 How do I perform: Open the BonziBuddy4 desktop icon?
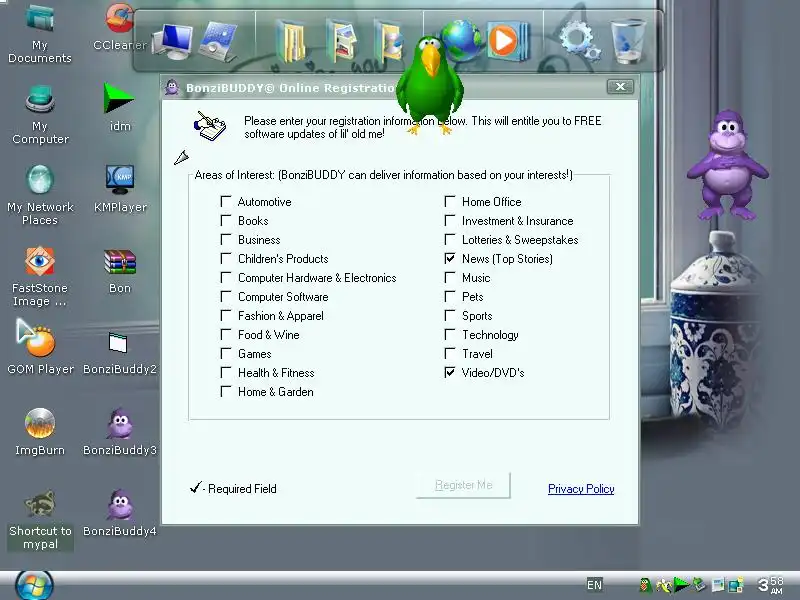click(x=119, y=513)
